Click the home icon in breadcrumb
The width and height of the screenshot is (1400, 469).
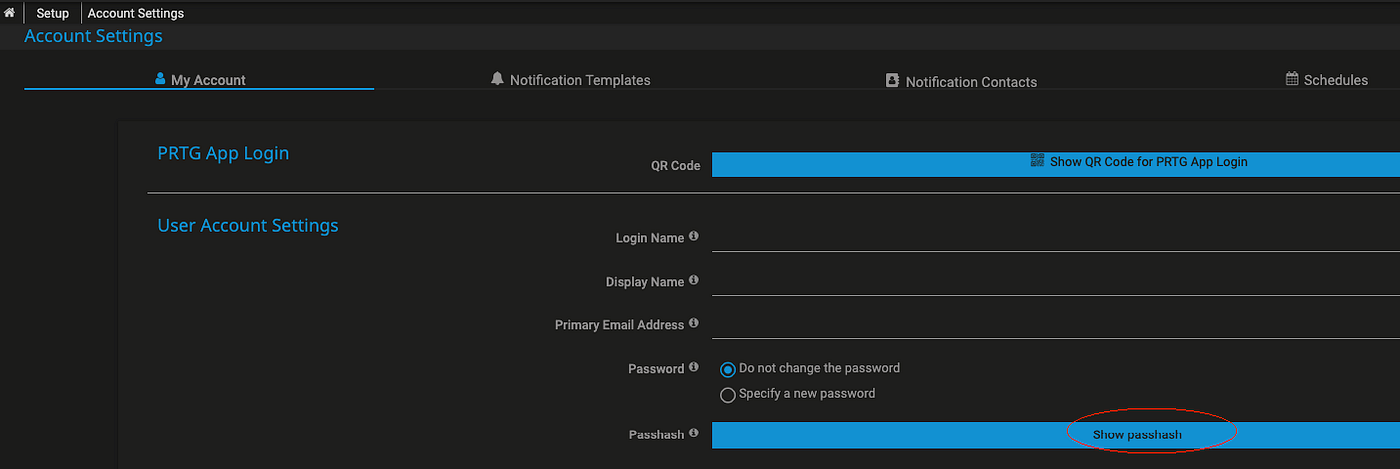[x=9, y=13]
